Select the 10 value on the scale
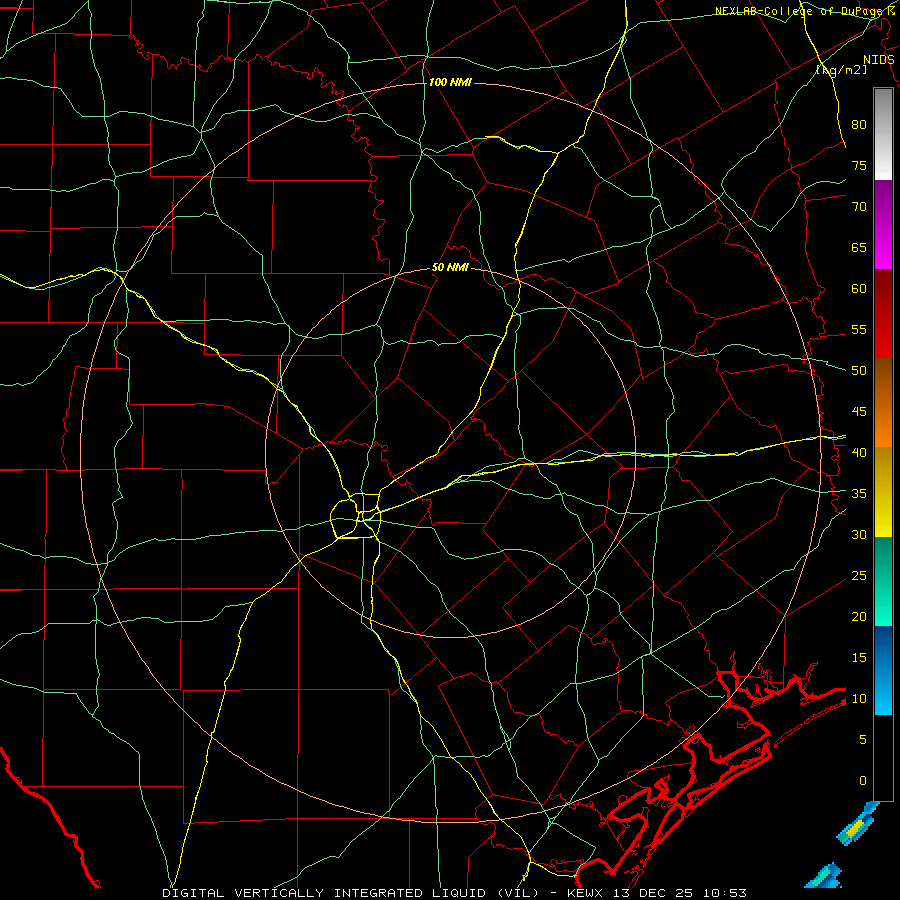This screenshot has height=900, width=900. (x=859, y=699)
